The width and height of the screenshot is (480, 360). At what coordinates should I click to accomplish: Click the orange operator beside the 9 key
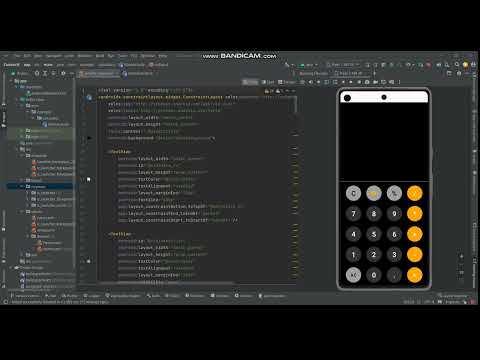point(415,214)
